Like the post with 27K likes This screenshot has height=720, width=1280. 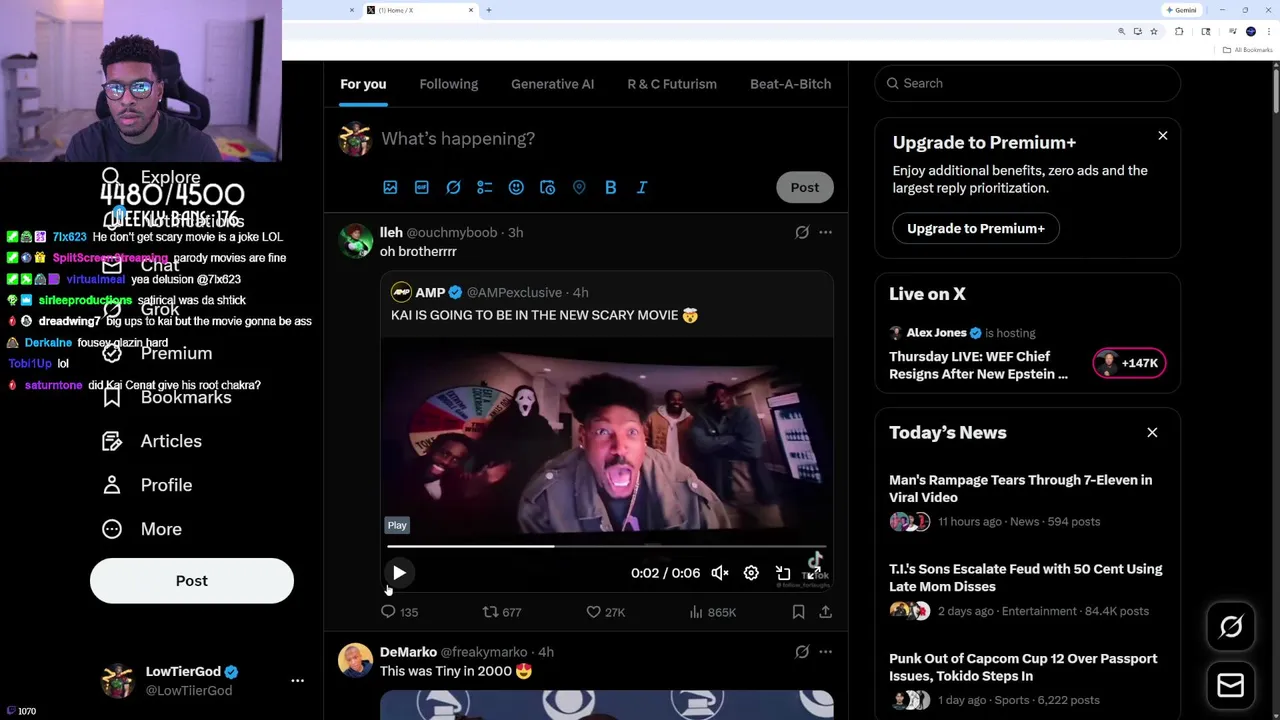(x=606, y=612)
